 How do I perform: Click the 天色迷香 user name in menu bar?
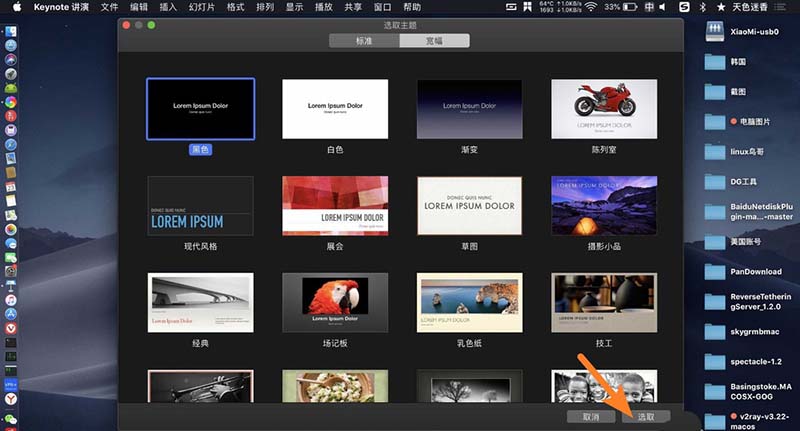749,7
